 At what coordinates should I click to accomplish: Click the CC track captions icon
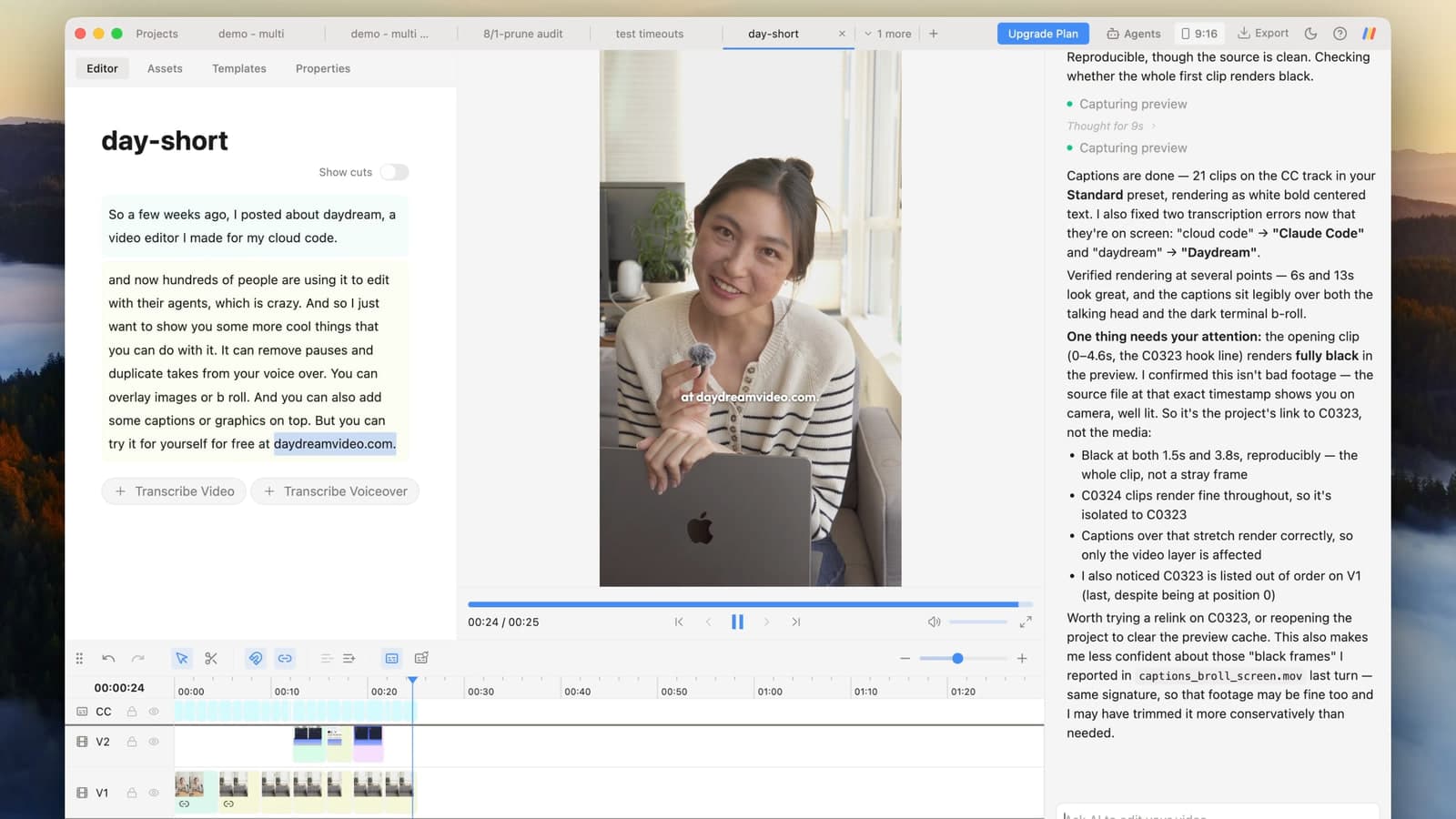pyautogui.click(x=82, y=712)
